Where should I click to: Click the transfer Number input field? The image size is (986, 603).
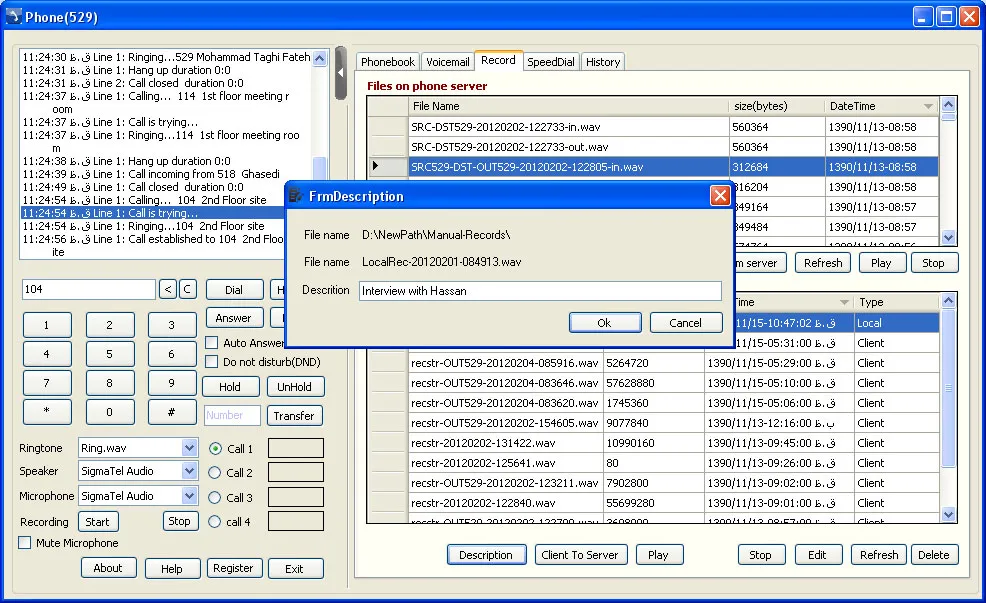tap(233, 416)
